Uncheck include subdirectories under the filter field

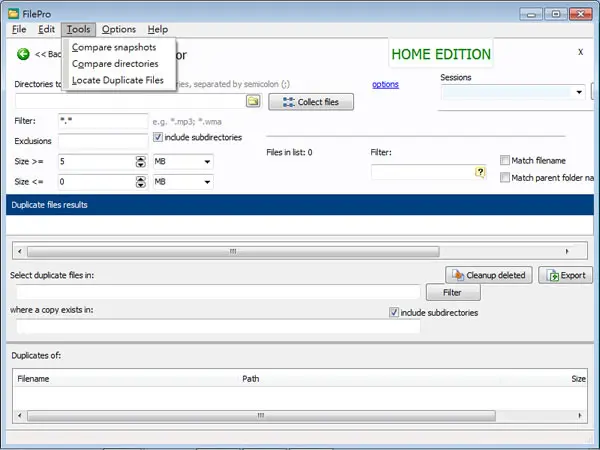tap(158, 137)
